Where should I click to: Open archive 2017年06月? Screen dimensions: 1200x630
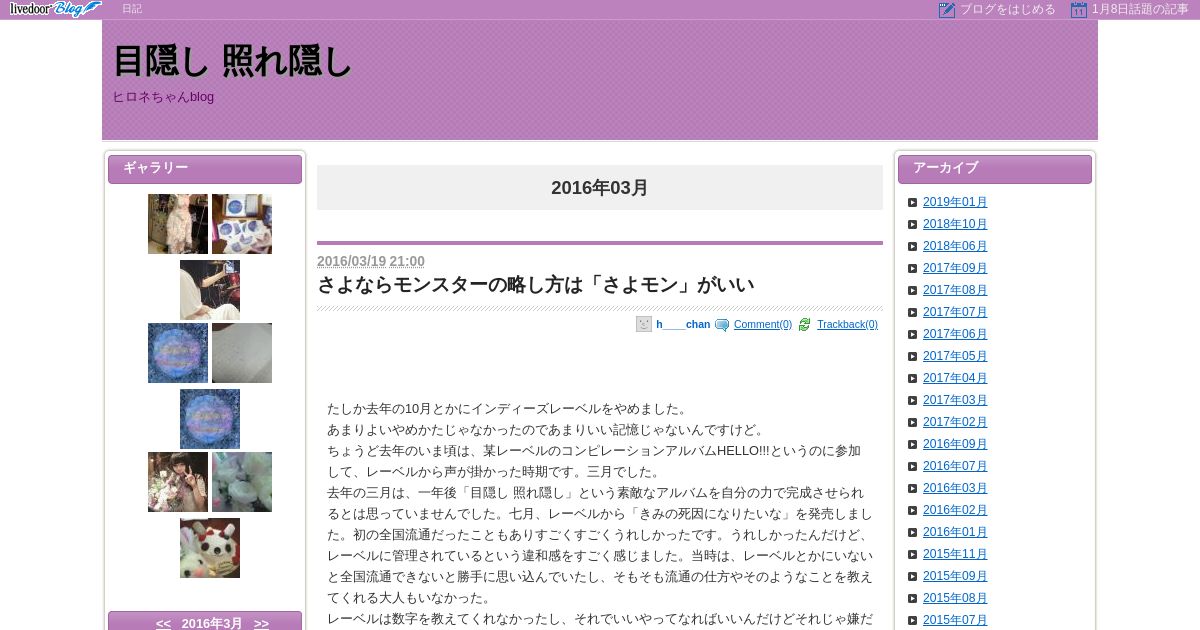(955, 334)
